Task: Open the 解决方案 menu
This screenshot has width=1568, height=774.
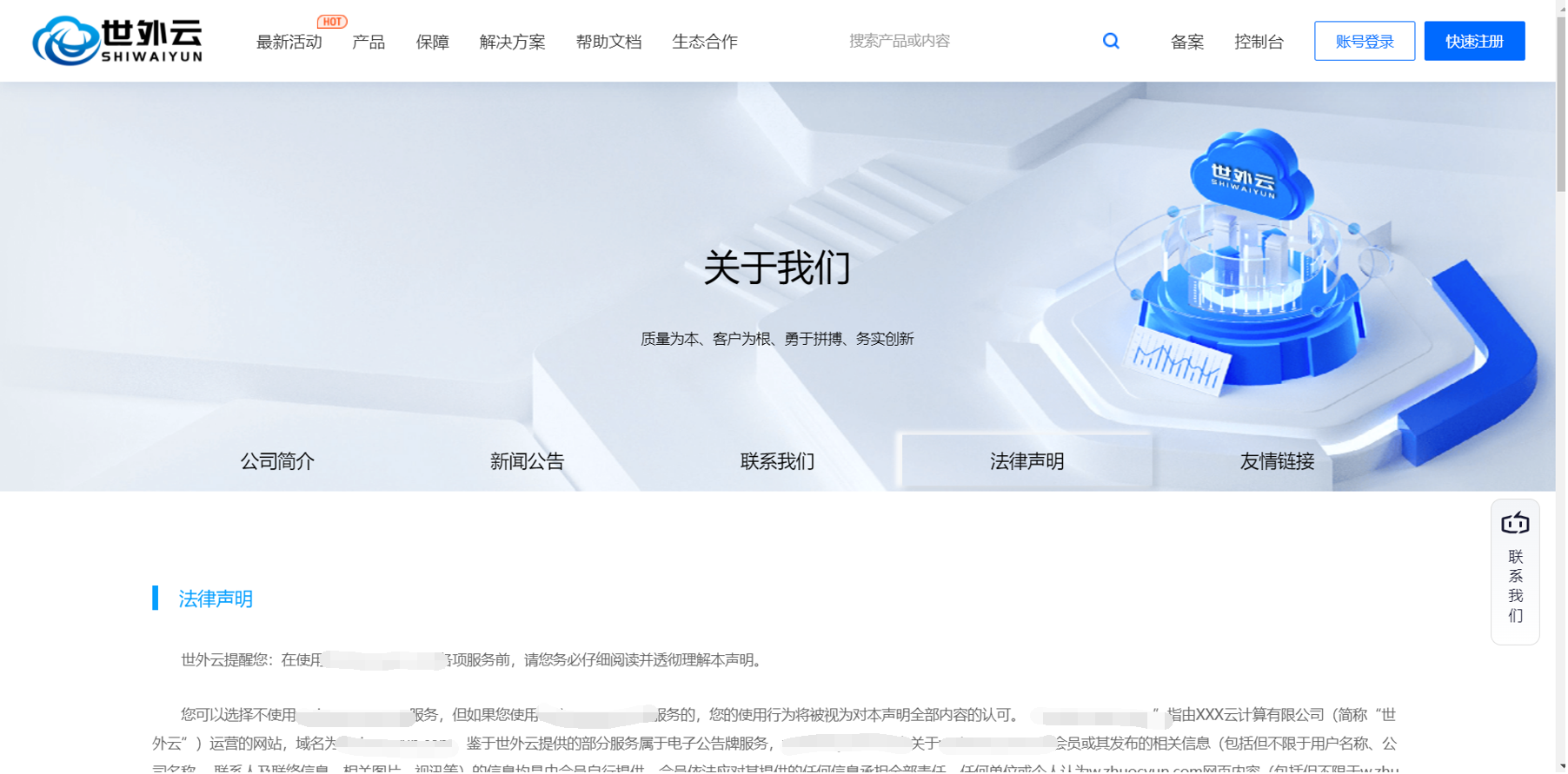Action: [513, 42]
